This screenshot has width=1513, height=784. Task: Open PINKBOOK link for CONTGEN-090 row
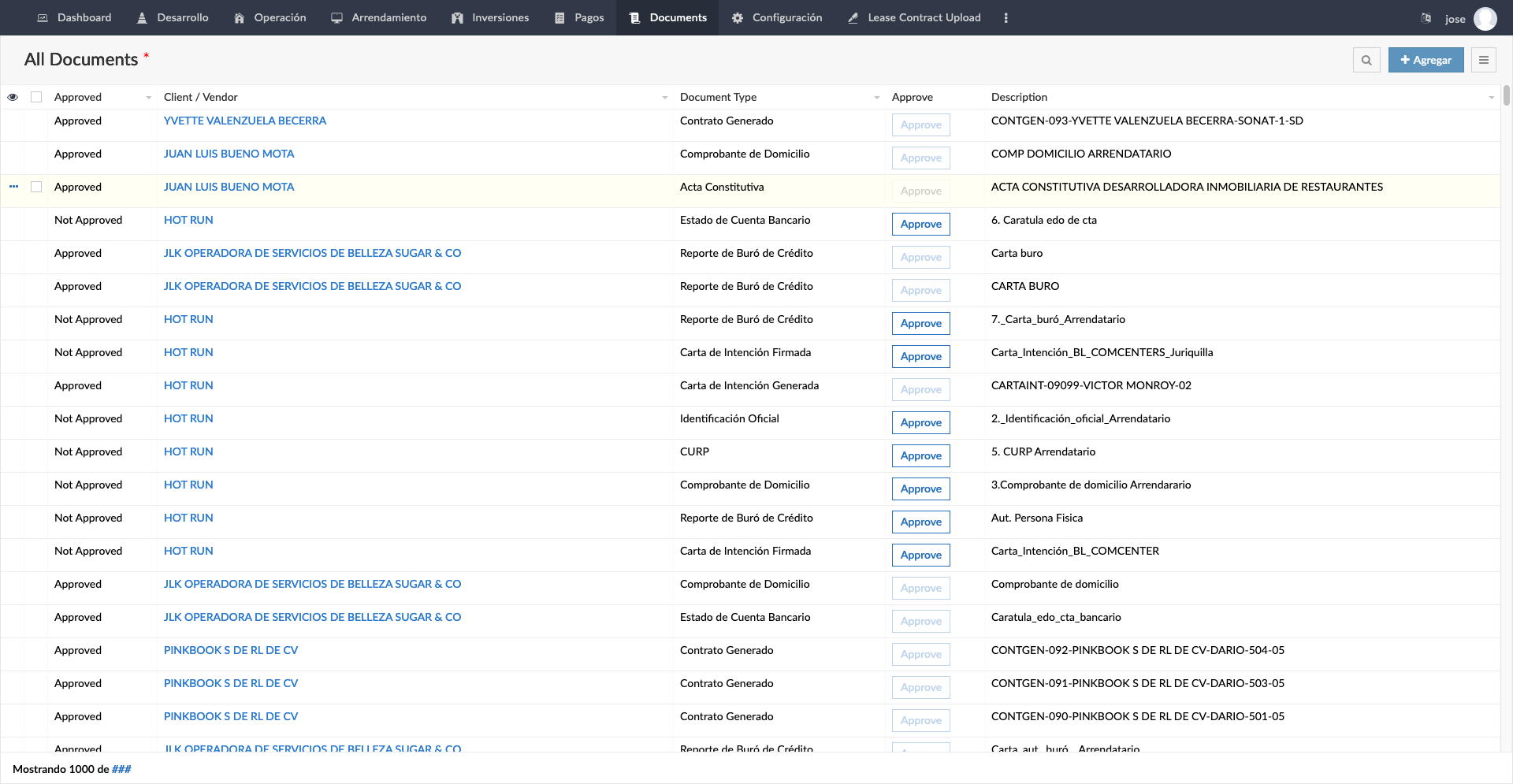(231, 716)
